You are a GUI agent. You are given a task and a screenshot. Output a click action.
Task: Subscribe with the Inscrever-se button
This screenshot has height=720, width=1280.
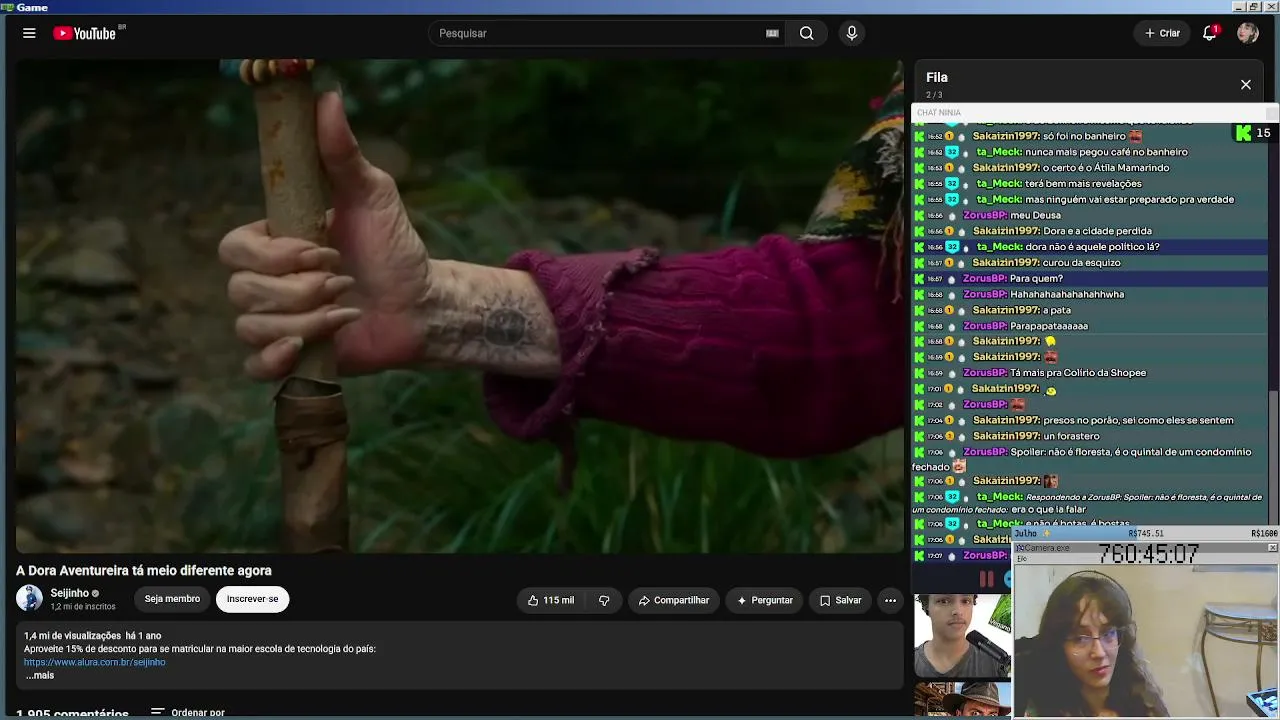tap(252, 599)
